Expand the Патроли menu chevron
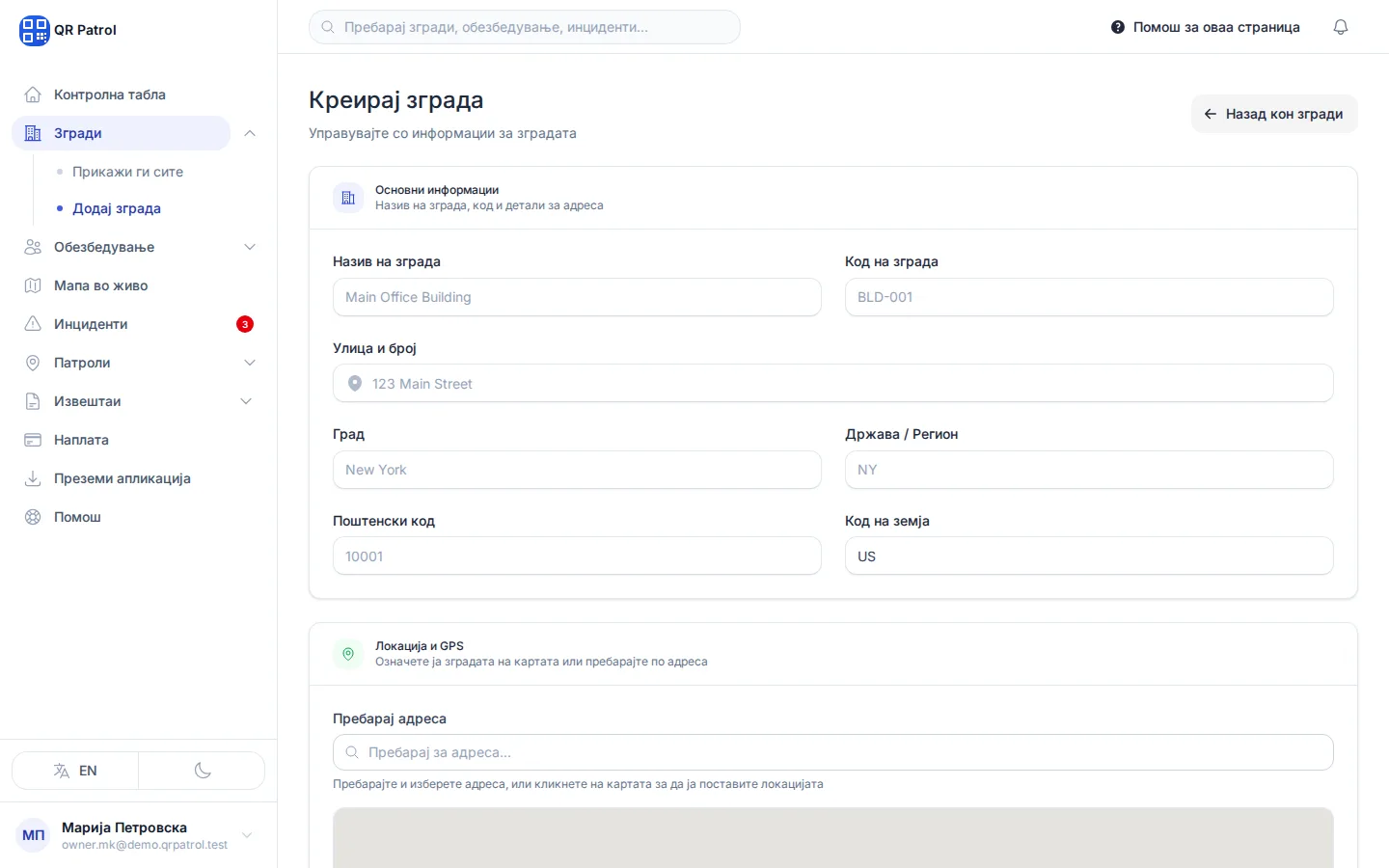This screenshot has height=868, width=1389. click(250, 363)
